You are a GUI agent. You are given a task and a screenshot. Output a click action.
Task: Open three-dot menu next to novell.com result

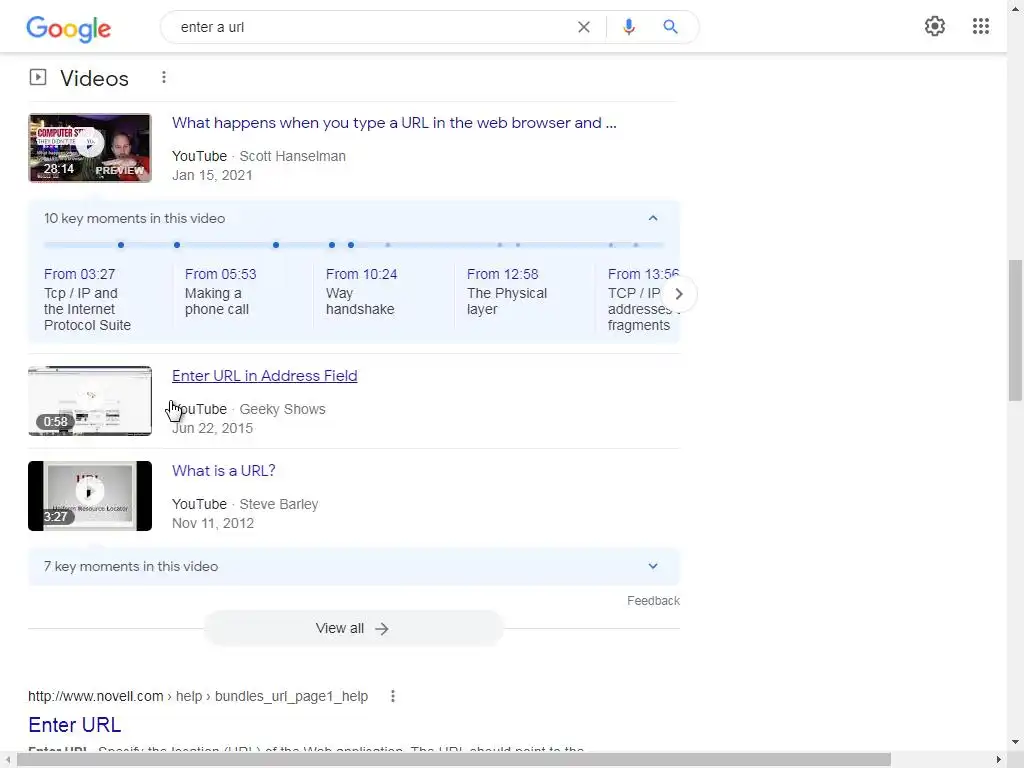(392, 696)
